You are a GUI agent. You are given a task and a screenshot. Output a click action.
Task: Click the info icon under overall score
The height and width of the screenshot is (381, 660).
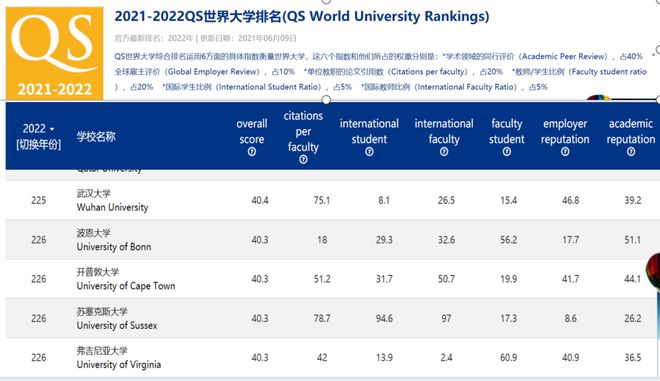[x=252, y=152]
